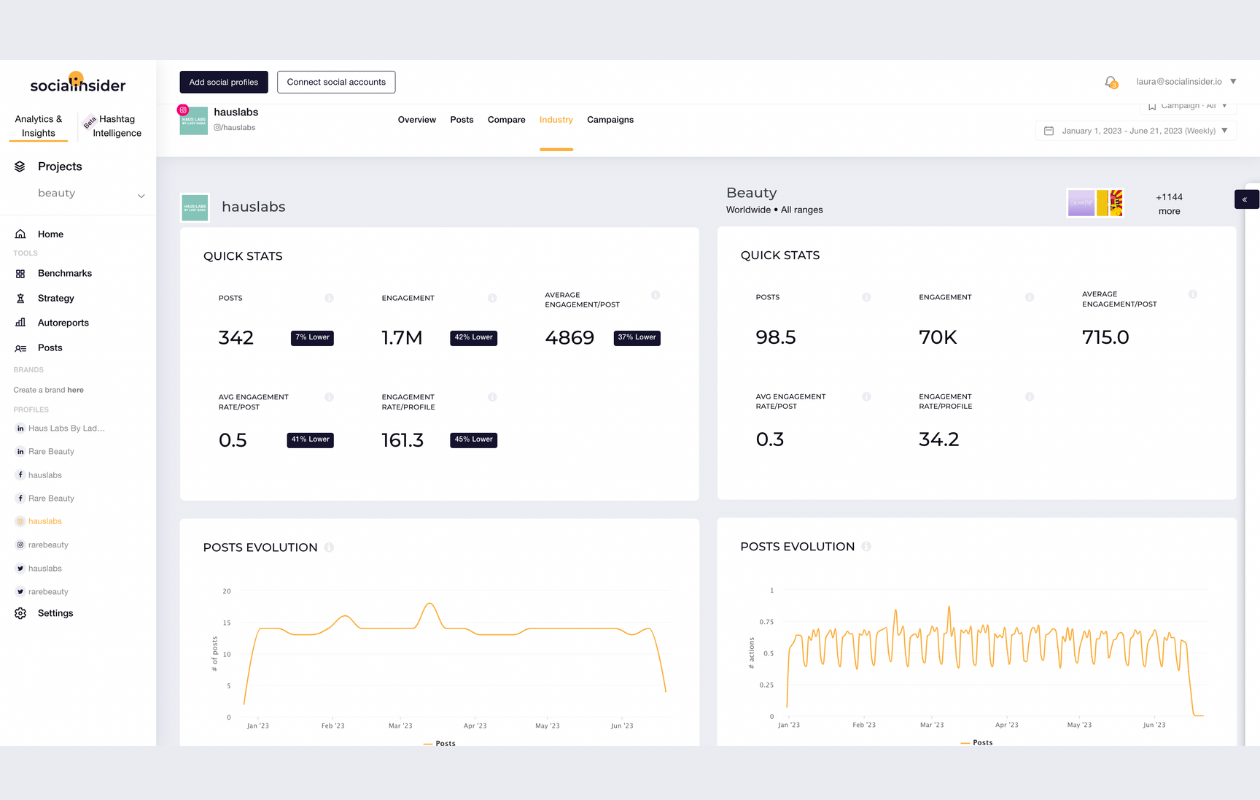Open the Campaigns tab
The image size is (1260, 800).
(x=610, y=120)
